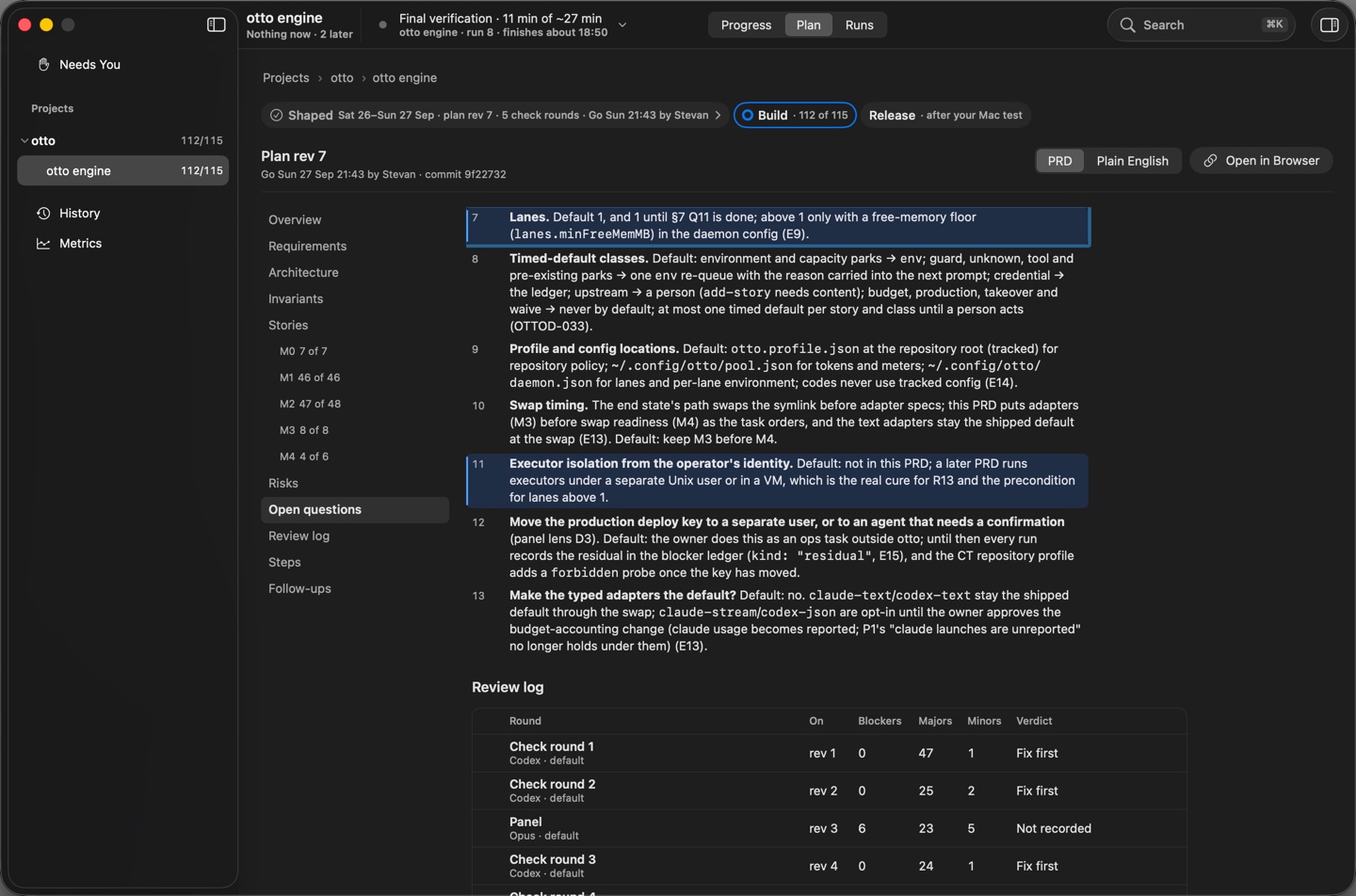Select the Plan tab
1356x896 pixels.
[808, 24]
